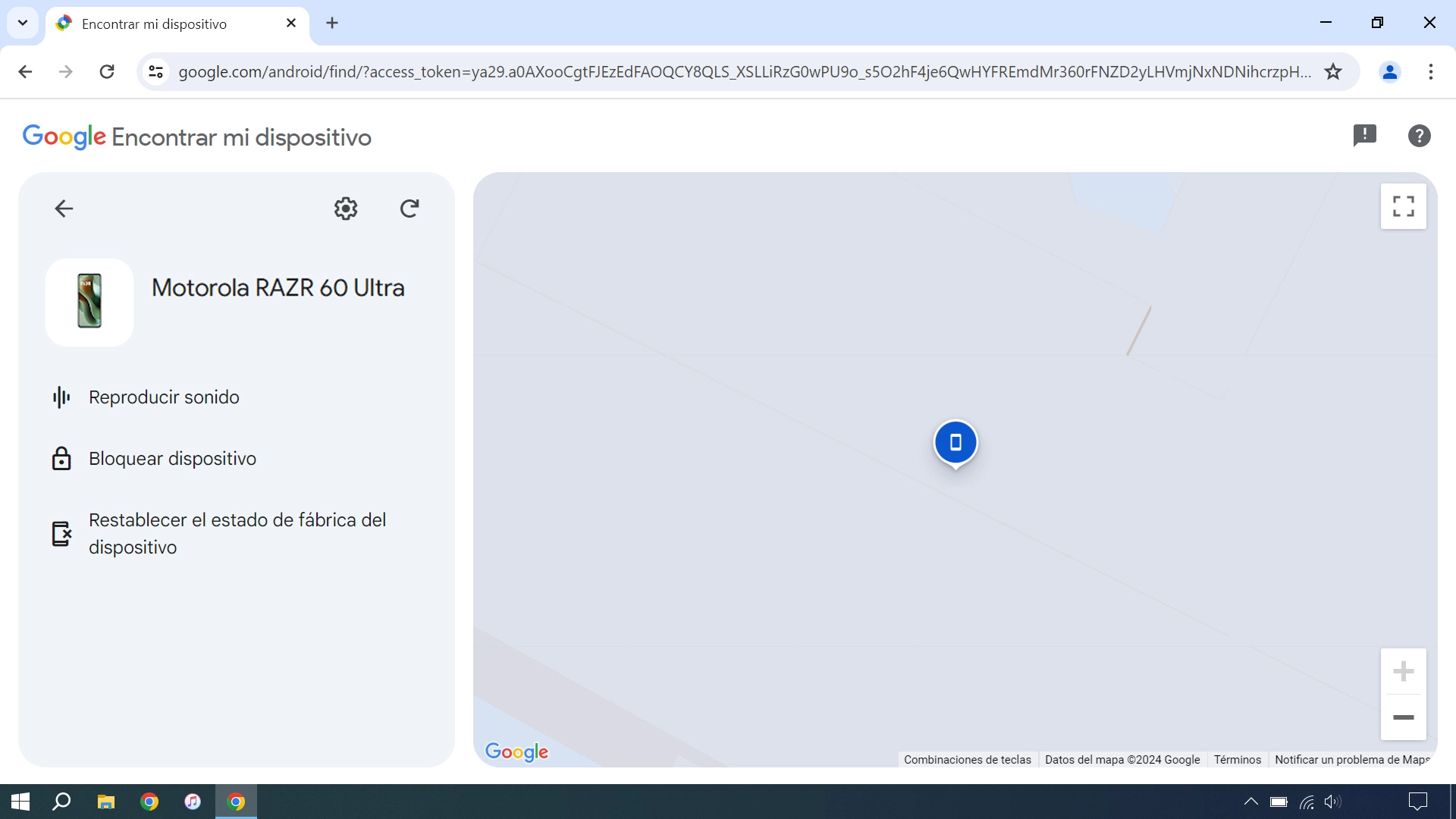Zoom out on the map
The image size is (1456, 819).
(1403, 717)
